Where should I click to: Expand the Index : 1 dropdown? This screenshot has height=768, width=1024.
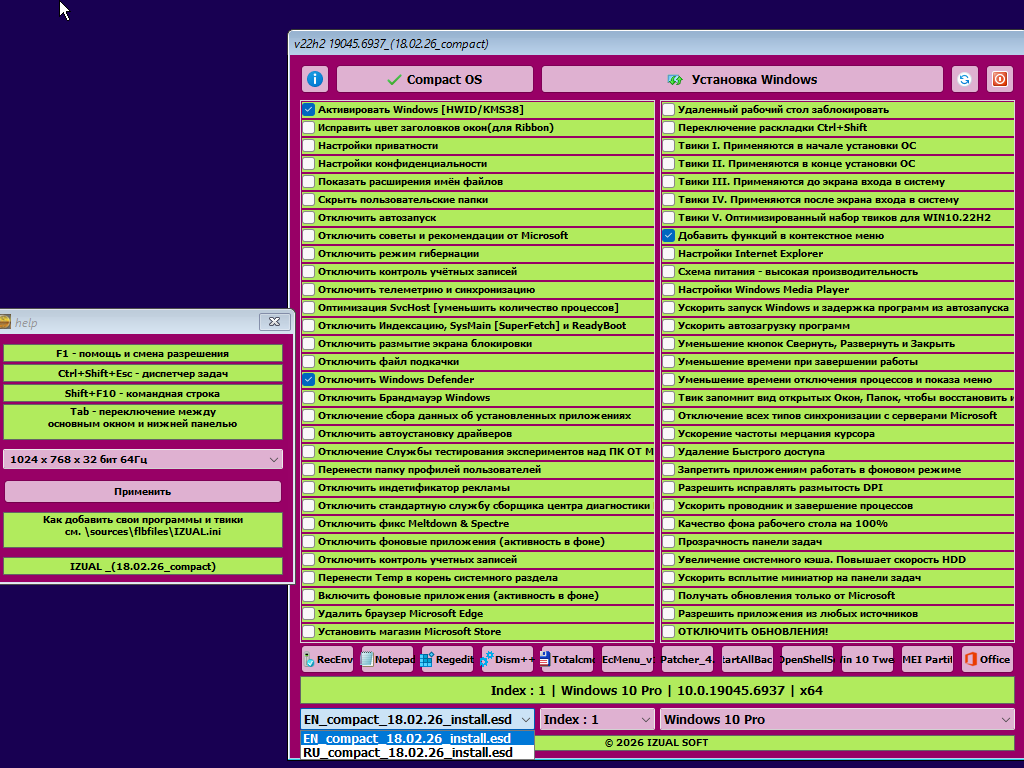point(597,720)
